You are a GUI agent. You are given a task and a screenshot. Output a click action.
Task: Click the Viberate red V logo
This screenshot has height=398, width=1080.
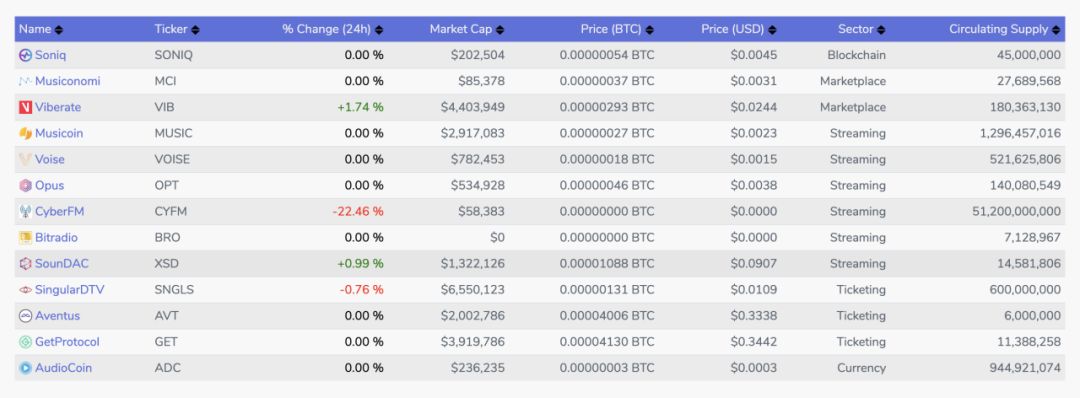25,107
